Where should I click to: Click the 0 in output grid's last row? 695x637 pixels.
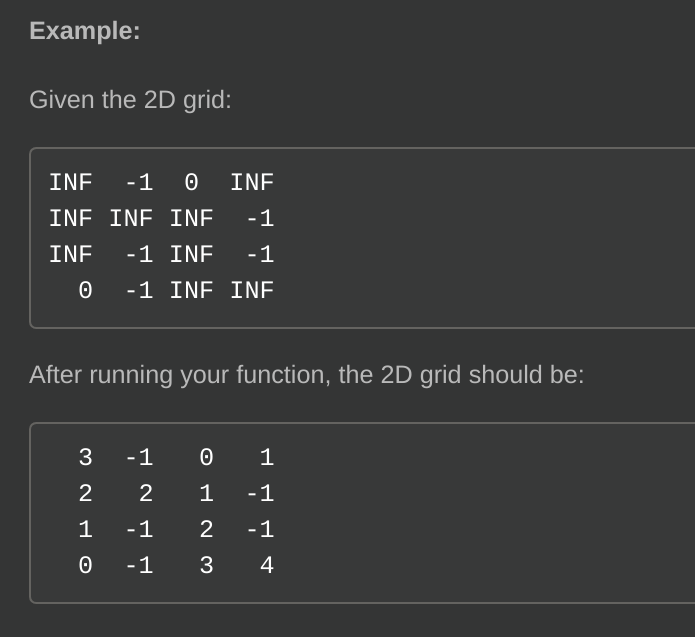click(x=86, y=566)
